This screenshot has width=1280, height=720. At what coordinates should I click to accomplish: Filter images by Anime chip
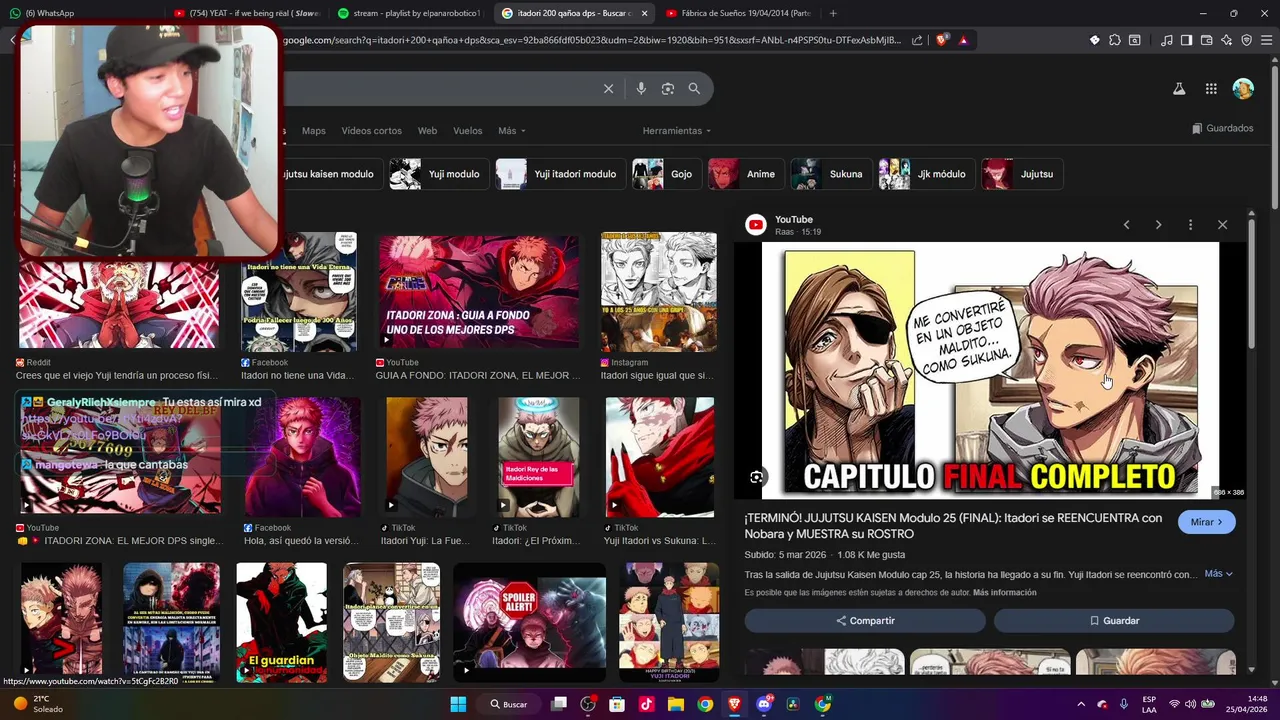coord(746,174)
